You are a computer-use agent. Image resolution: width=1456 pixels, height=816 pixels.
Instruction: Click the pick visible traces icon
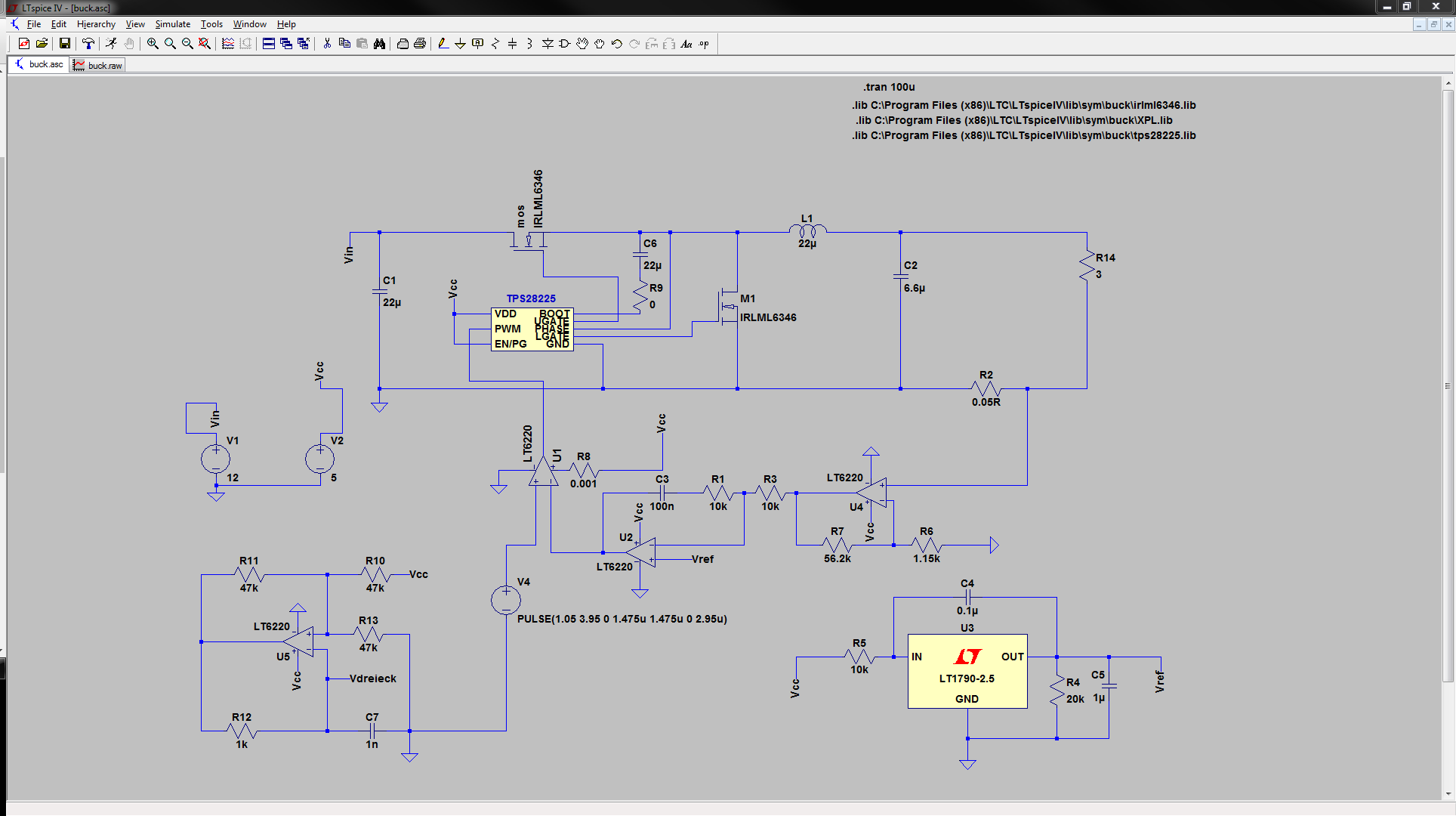coord(228,44)
